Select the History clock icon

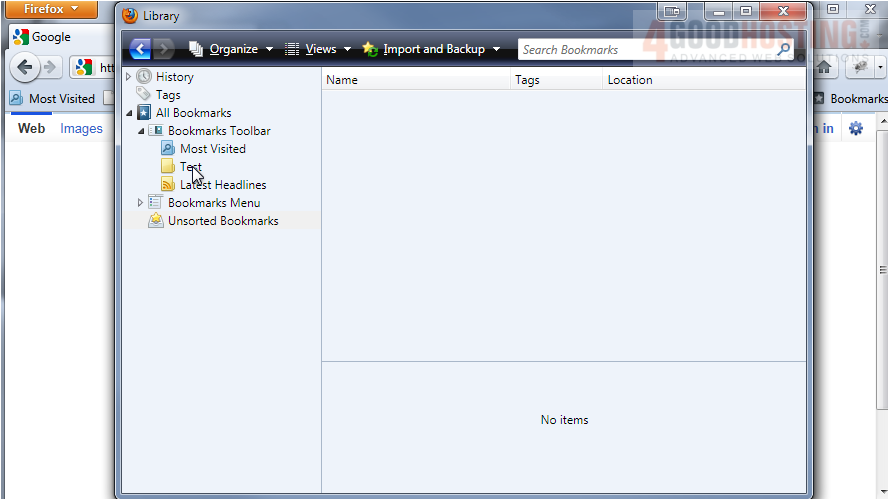(145, 77)
